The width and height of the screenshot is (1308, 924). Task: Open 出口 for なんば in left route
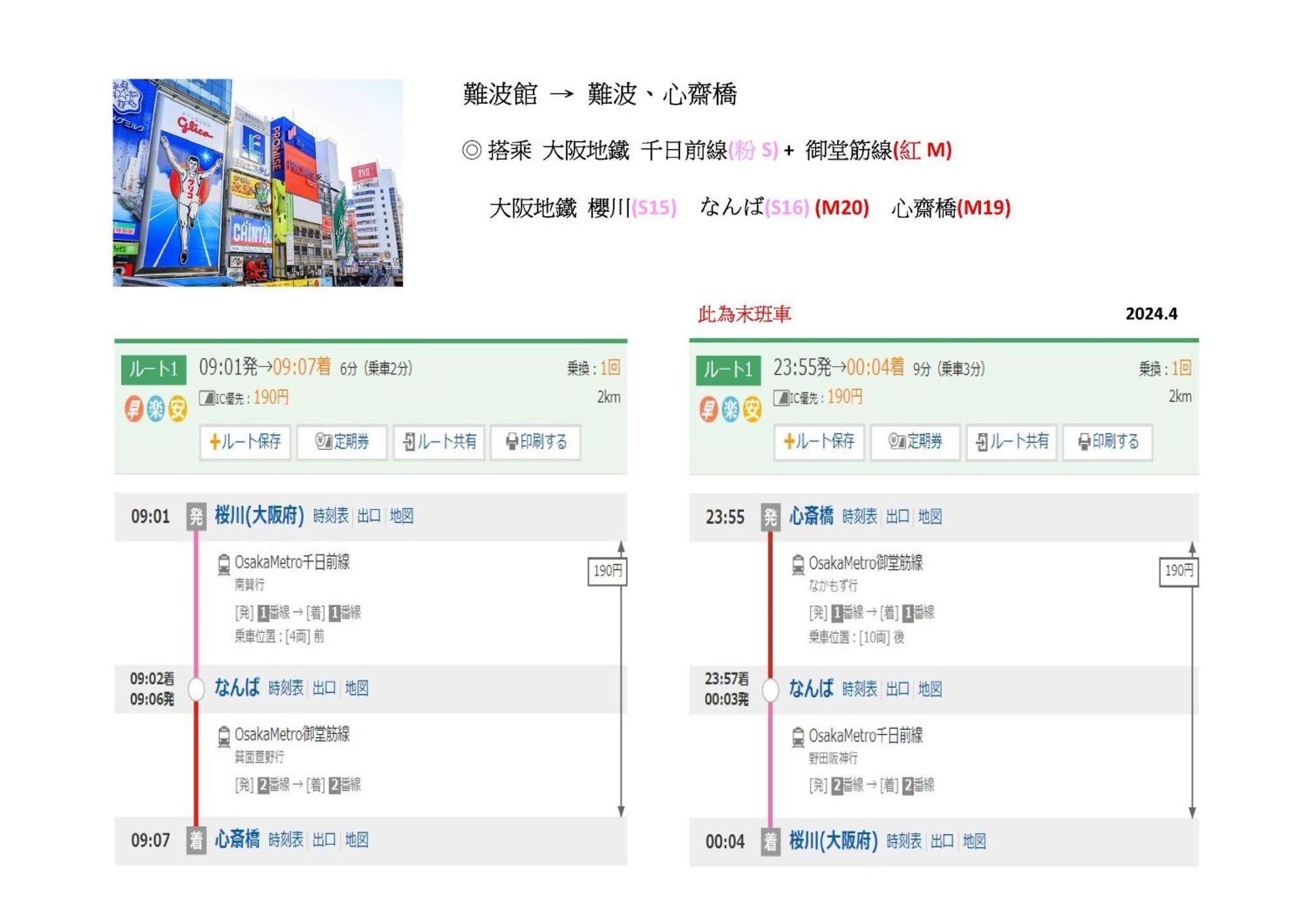pos(324,688)
